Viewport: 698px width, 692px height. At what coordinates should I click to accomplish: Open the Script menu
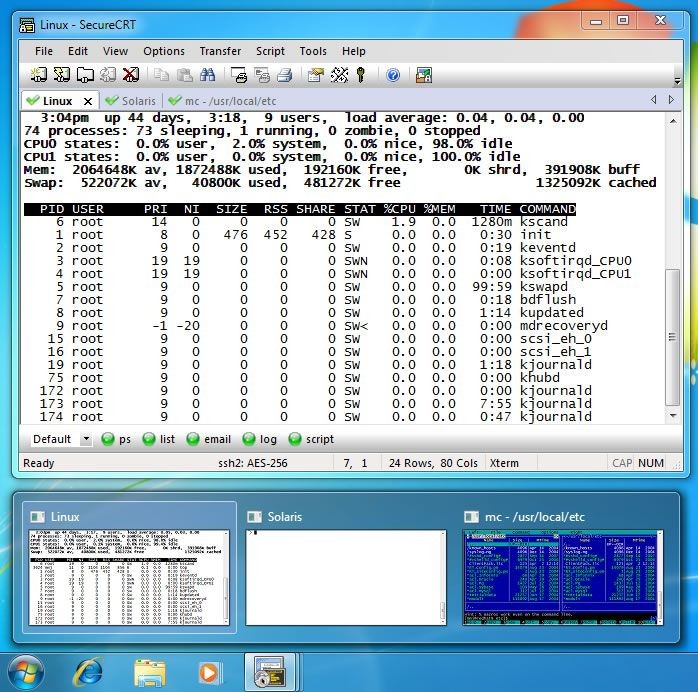[270, 51]
